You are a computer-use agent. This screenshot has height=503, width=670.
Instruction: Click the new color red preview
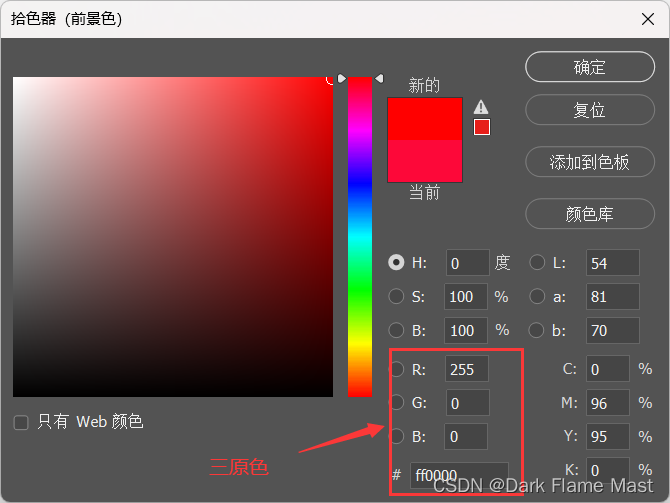pyautogui.click(x=425, y=119)
